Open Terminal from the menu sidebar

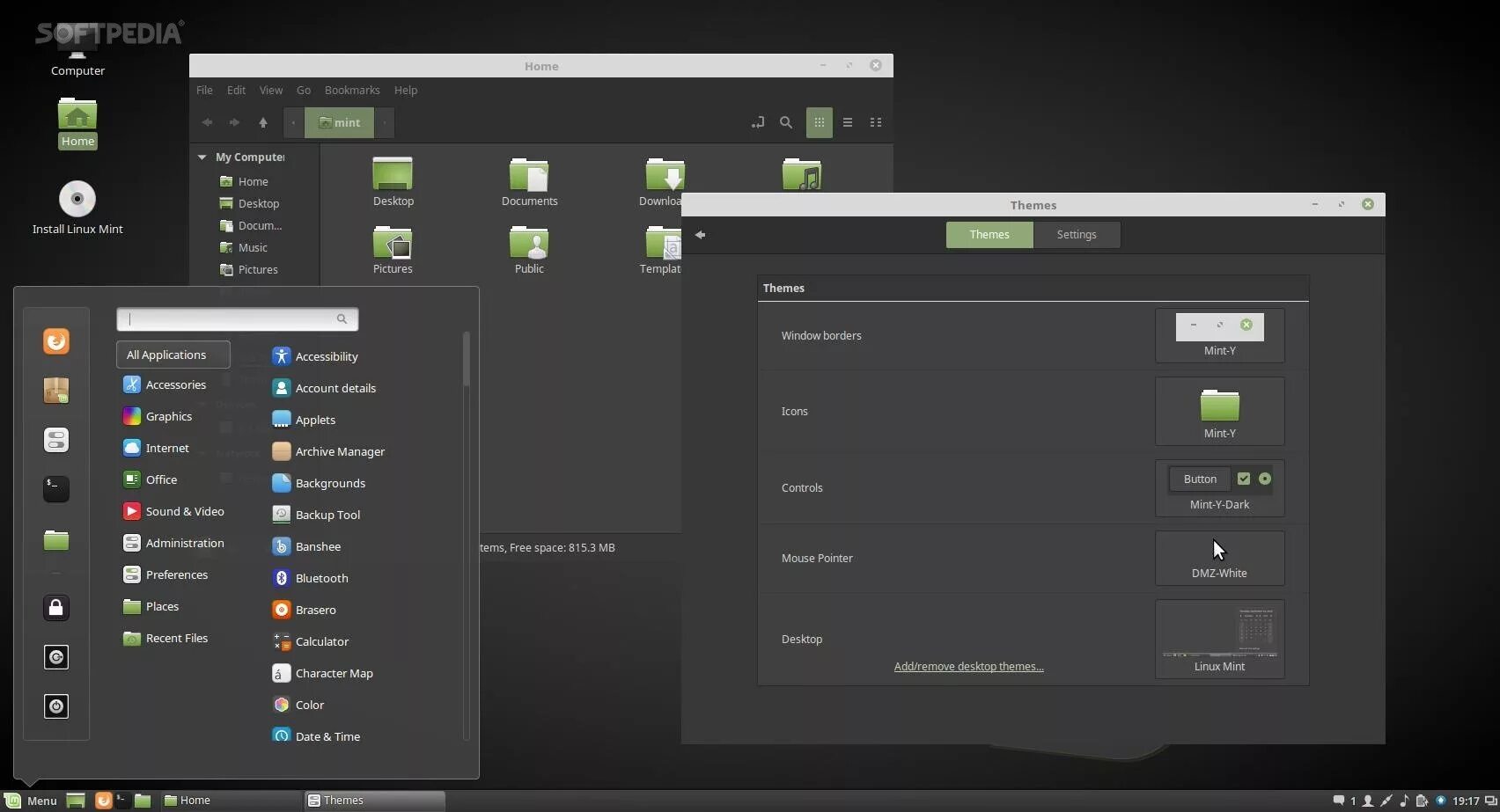[56, 489]
